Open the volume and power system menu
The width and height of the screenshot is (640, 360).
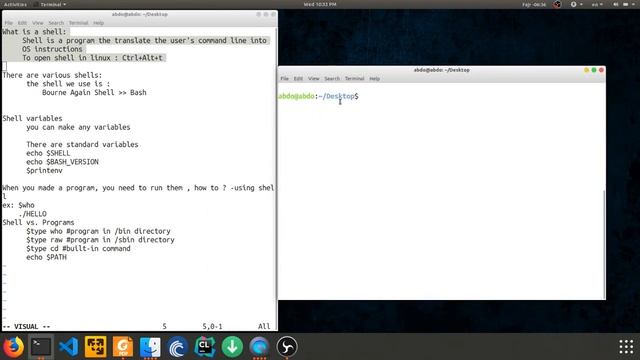[624, 4]
